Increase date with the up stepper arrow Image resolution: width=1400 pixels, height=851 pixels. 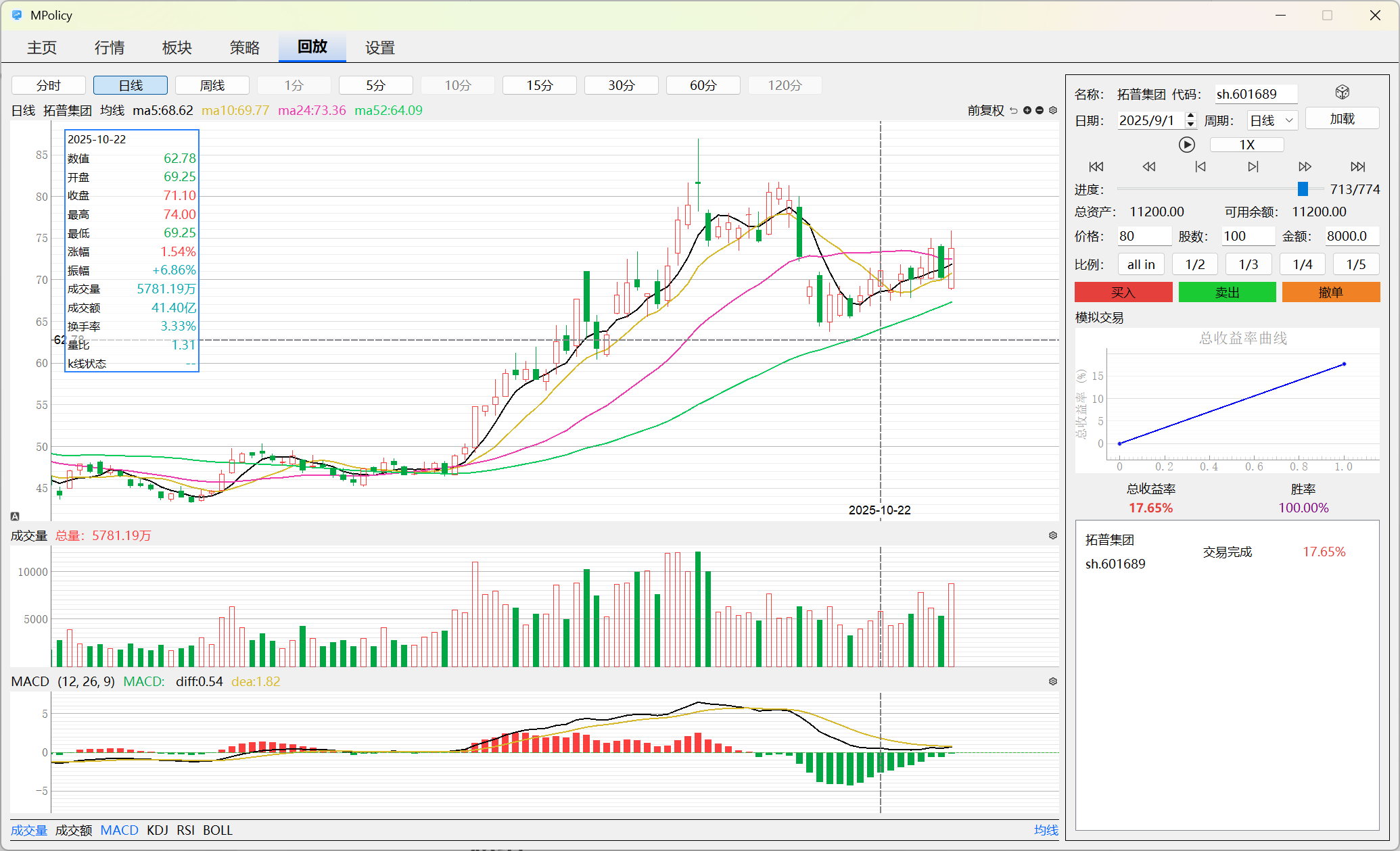[1191, 116]
